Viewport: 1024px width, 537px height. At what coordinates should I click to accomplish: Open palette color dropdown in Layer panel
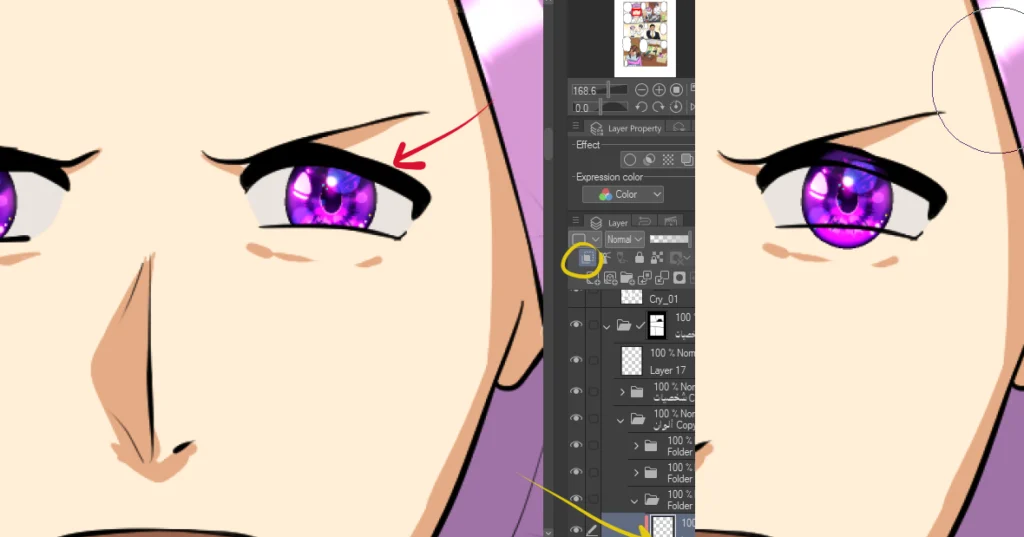(x=584, y=239)
